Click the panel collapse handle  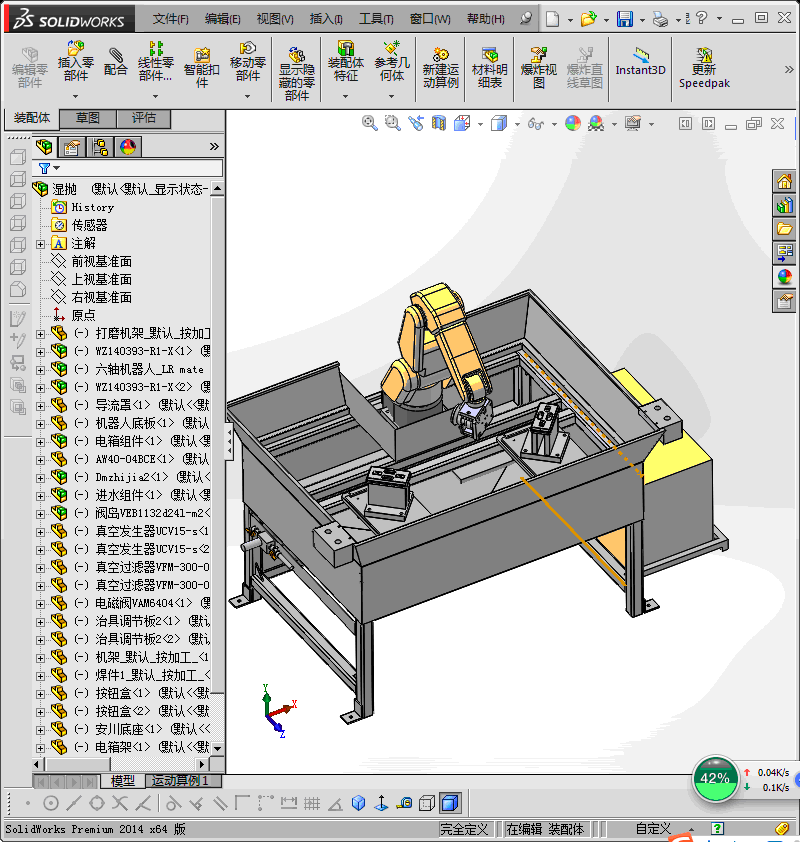[x=229, y=441]
